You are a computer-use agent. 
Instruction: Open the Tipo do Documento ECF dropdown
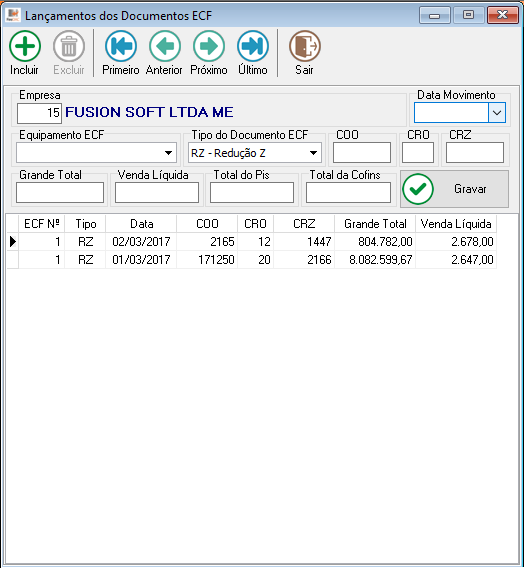point(314,153)
